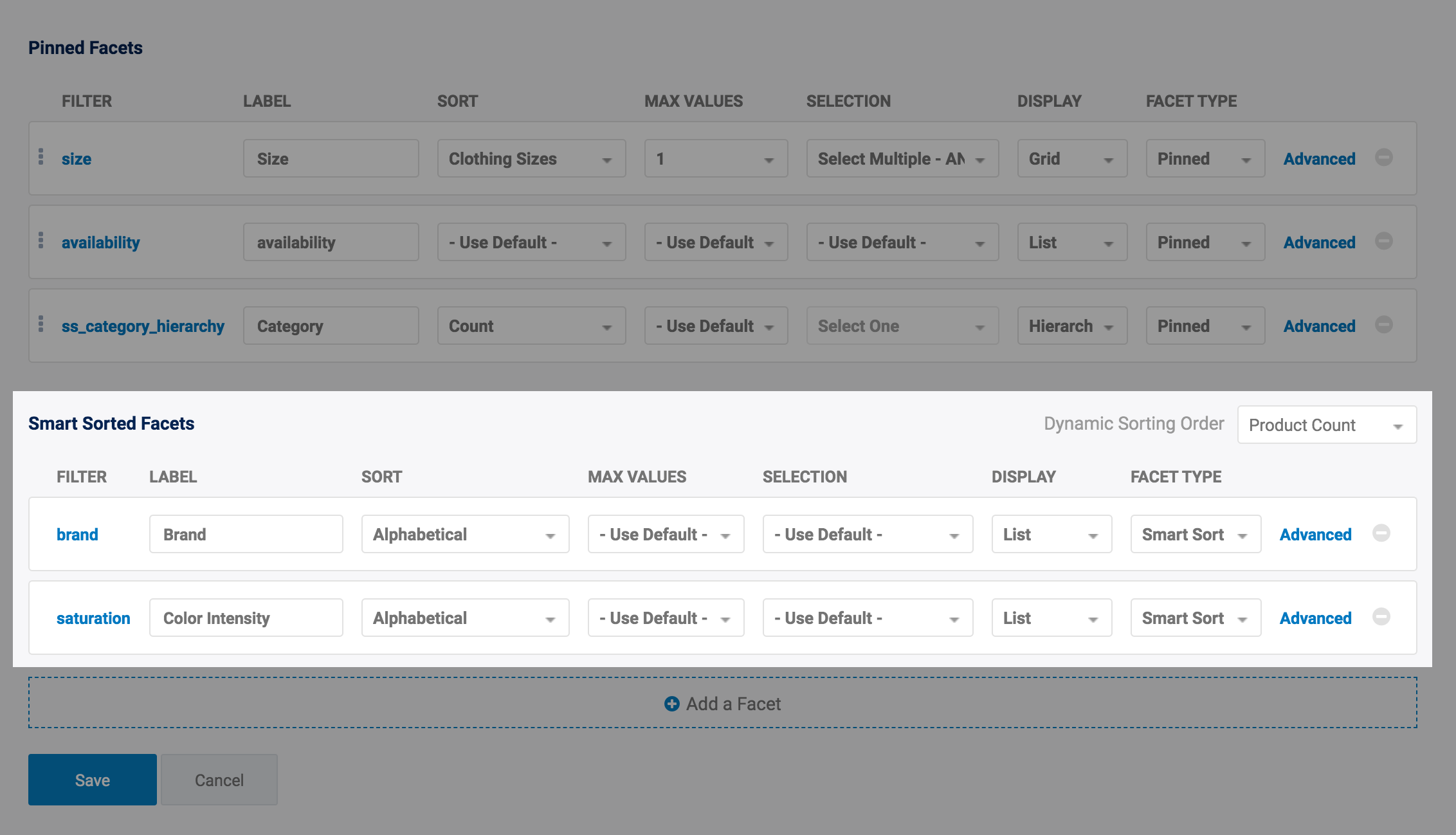
Task: Open brand Selection Use Default dropdown
Action: pyautogui.click(x=867, y=535)
